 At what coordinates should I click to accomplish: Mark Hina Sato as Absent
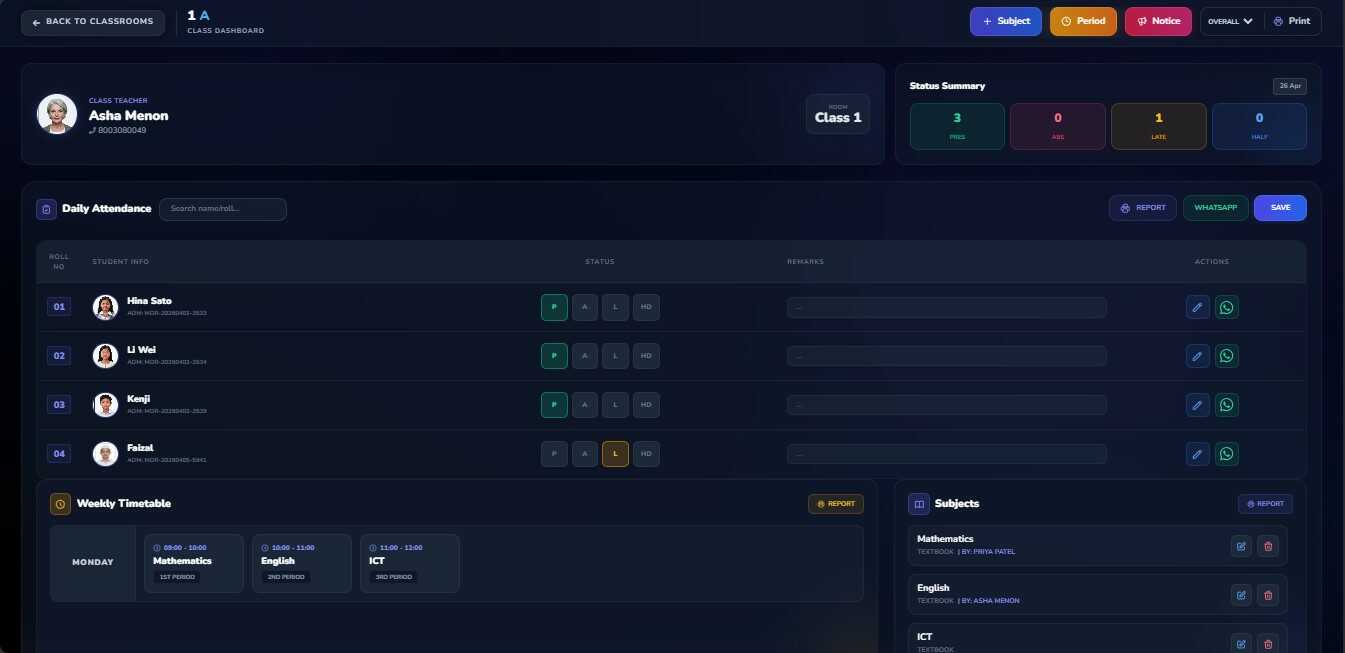585,307
